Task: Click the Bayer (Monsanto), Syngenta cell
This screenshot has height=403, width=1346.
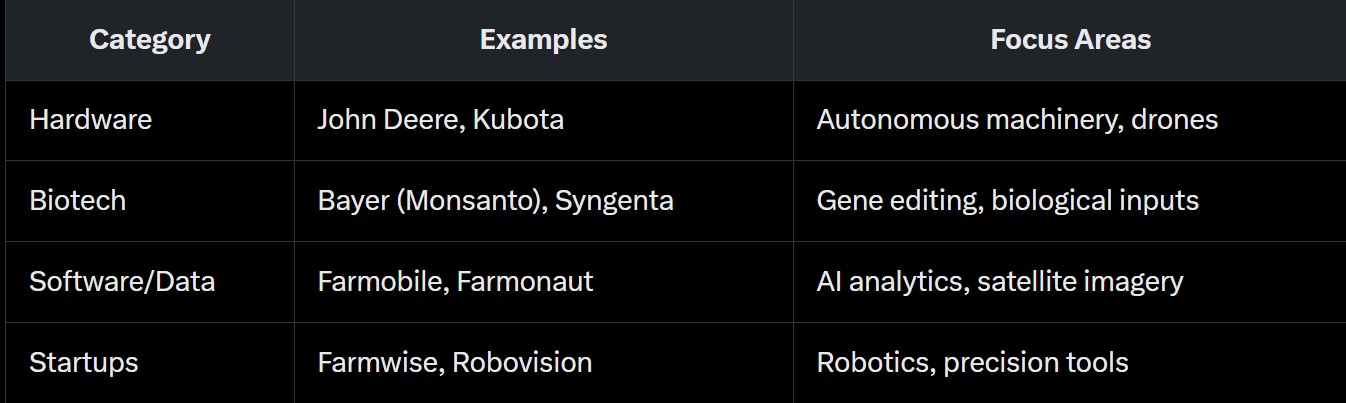Action: click(495, 200)
